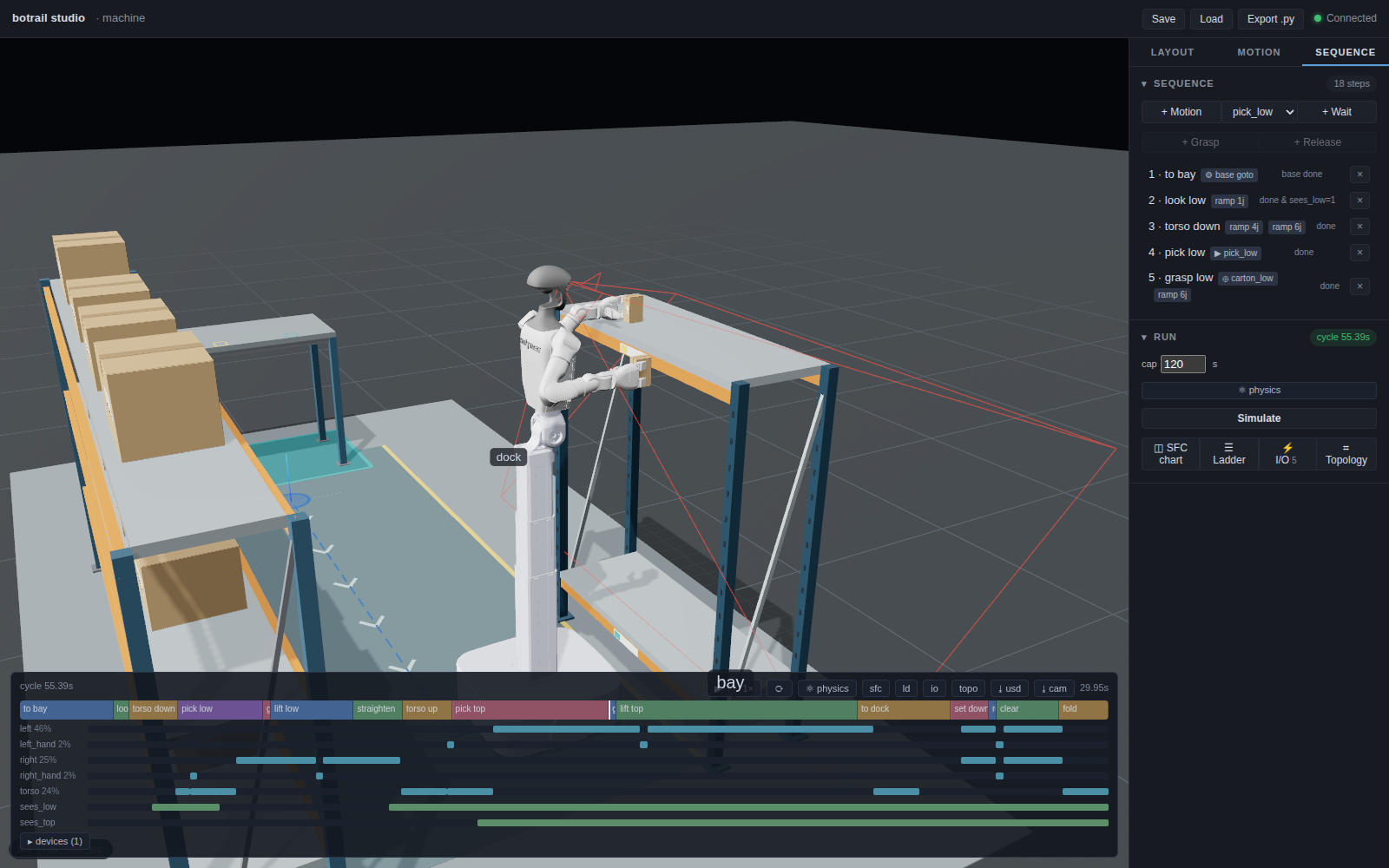The height and width of the screenshot is (868, 1389).
Task: Collapse the SEQUENCE section
Action: (1144, 84)
